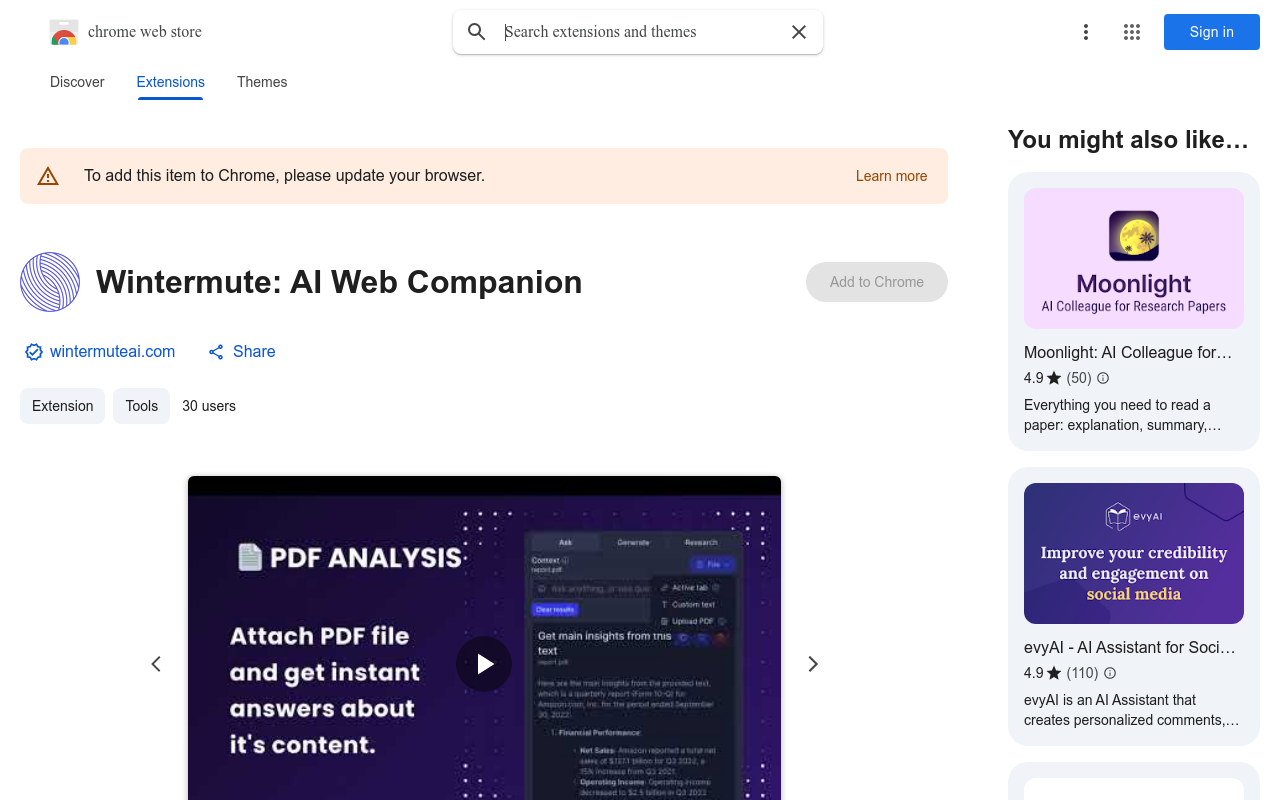Click the '30 users' text

(209, 406)
